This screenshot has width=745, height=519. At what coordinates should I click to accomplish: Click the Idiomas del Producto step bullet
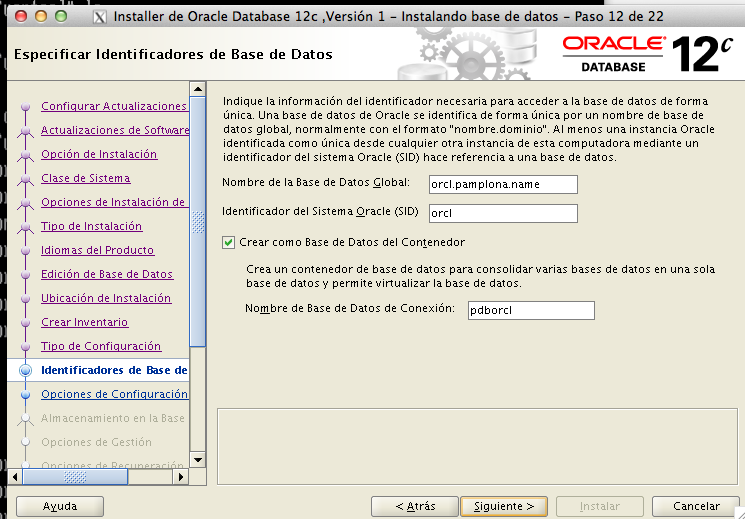[x=26, y=250]
